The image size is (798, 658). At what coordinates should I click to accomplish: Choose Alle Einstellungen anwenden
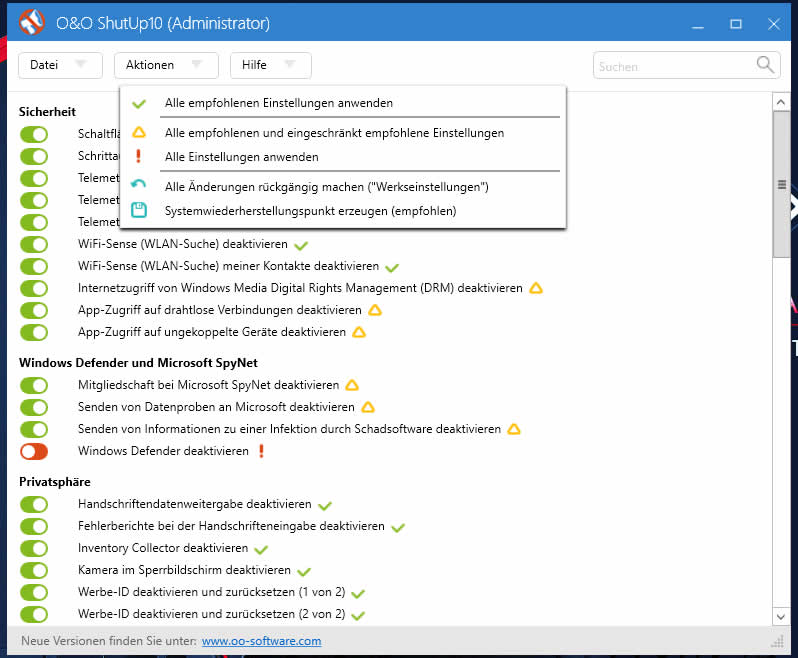[x=343, y=157]
